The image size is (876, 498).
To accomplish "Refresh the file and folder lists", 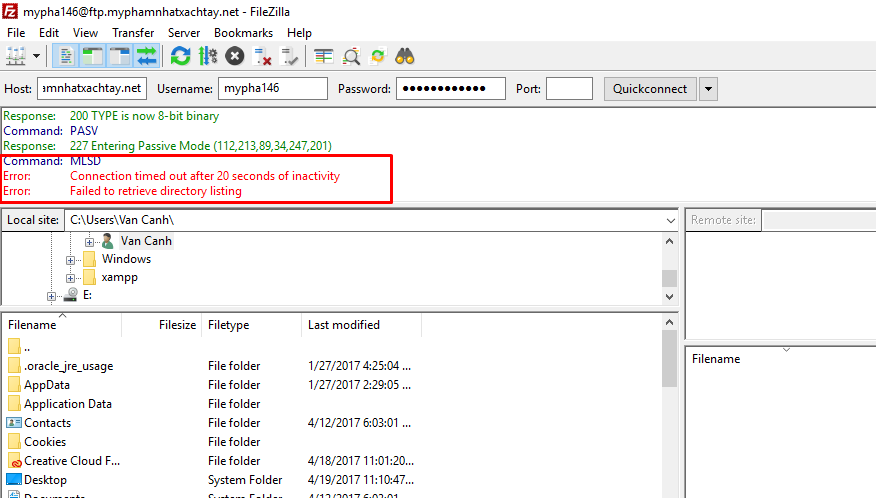I will click(180, 56).
